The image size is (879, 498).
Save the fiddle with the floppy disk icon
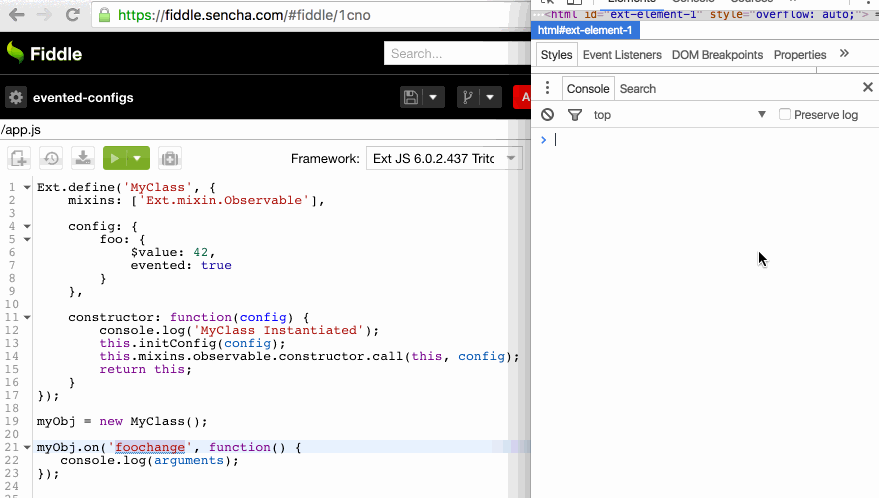point(411,98)
